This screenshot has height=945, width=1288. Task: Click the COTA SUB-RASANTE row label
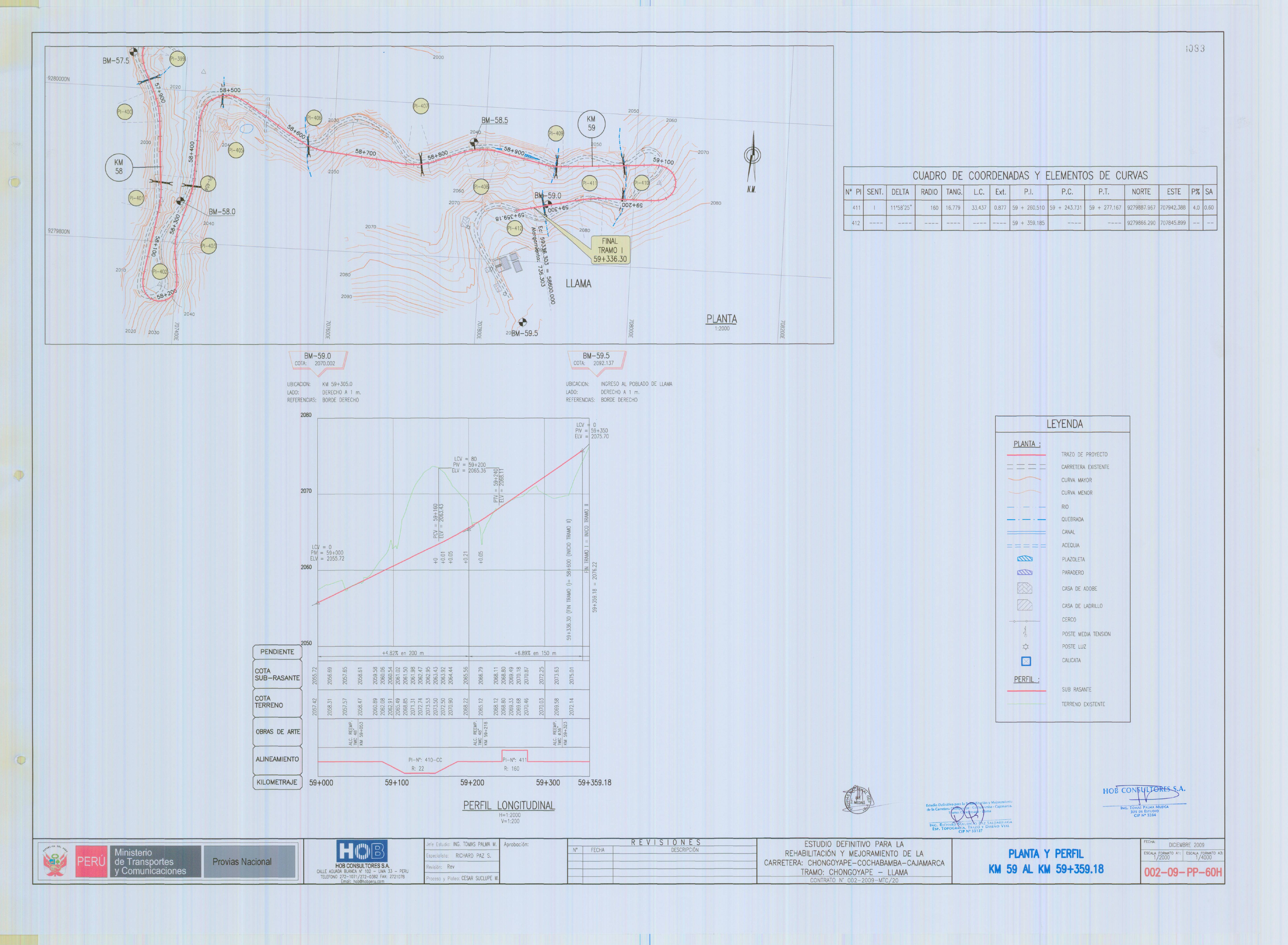pos(277,674)
